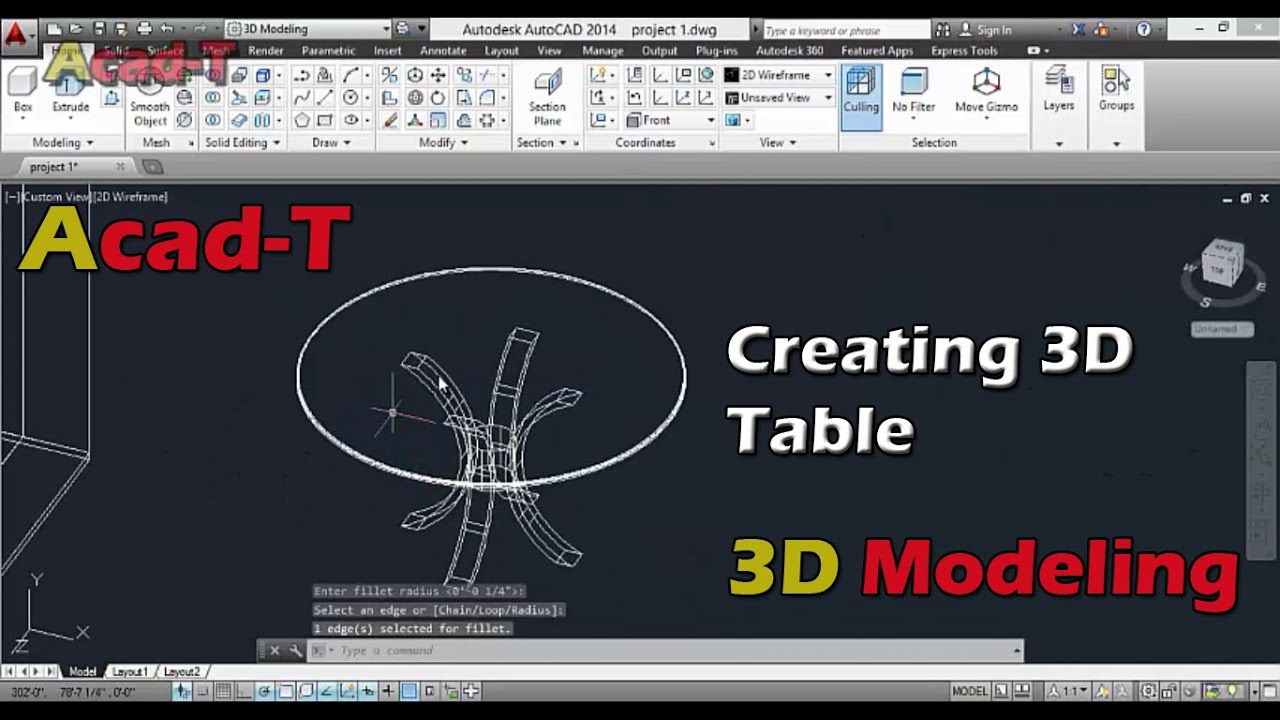Click the Section Plane button
The height and width of the screenshot is (720, 1280).
(547, 98)
